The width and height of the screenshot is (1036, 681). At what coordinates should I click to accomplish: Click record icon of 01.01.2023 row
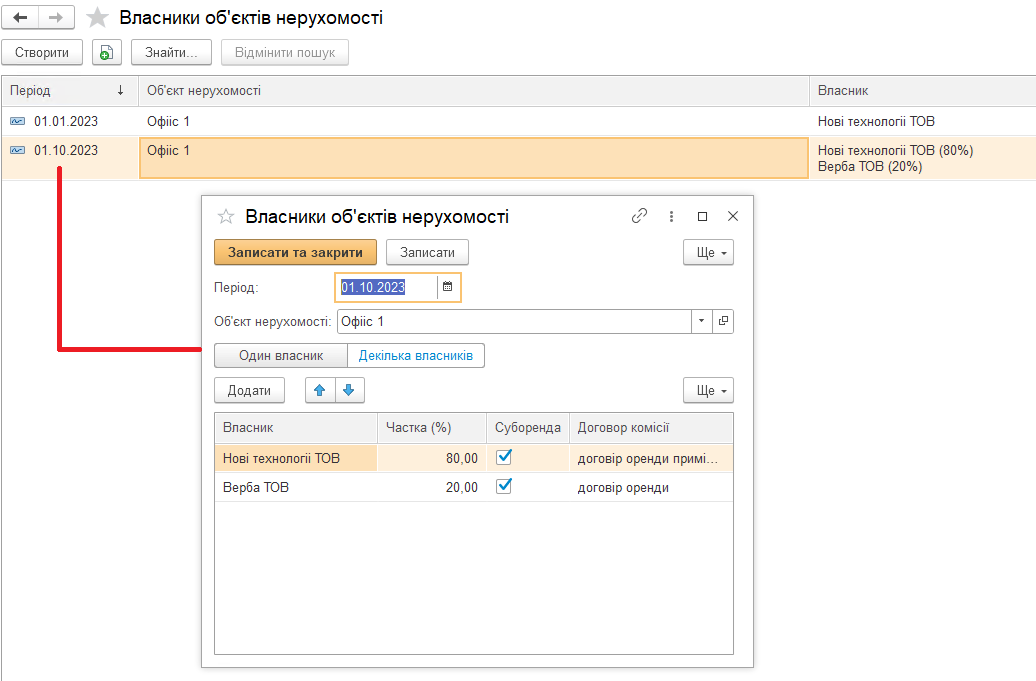(18, 122)
